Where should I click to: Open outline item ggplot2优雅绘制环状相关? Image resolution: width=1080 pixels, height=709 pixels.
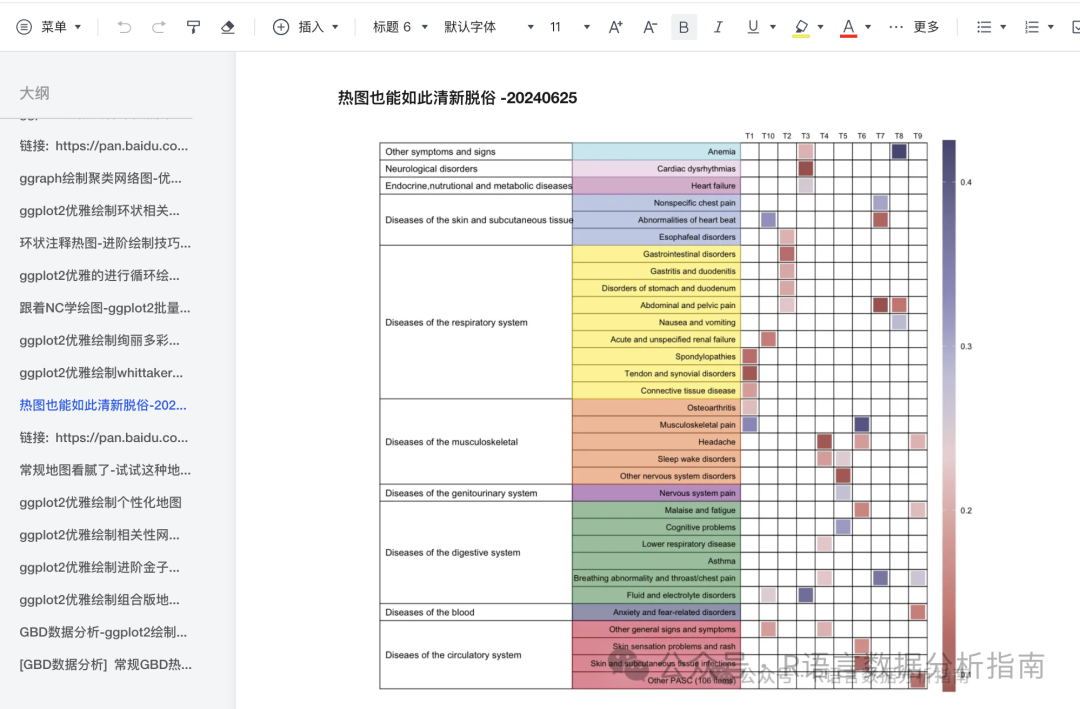100,211
